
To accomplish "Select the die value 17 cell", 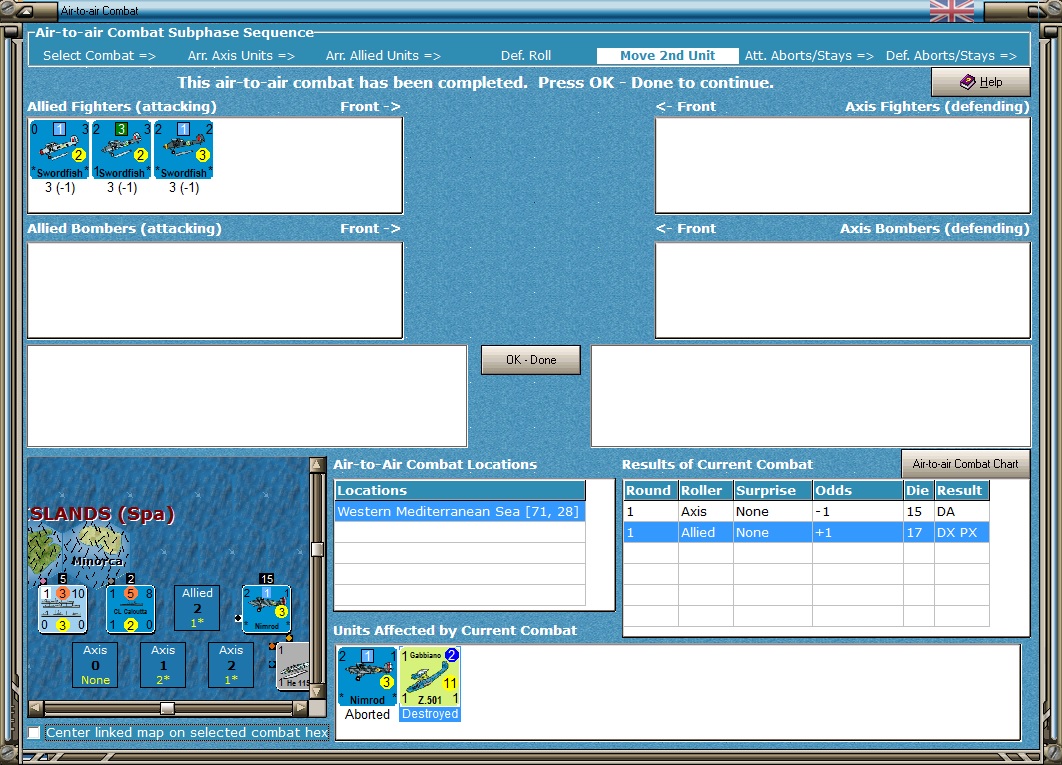I will pyautogui.click(x=918, y=533).
